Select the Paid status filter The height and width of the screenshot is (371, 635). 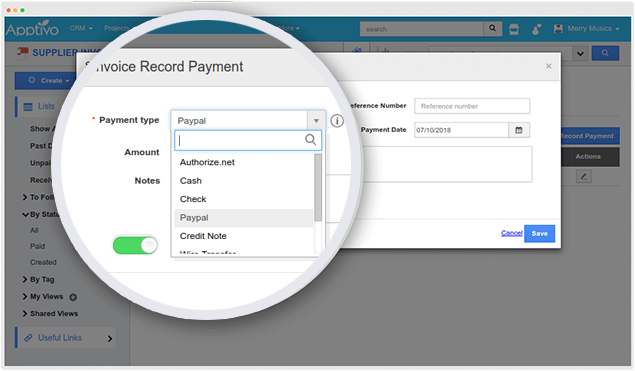(x=37, y=246)
